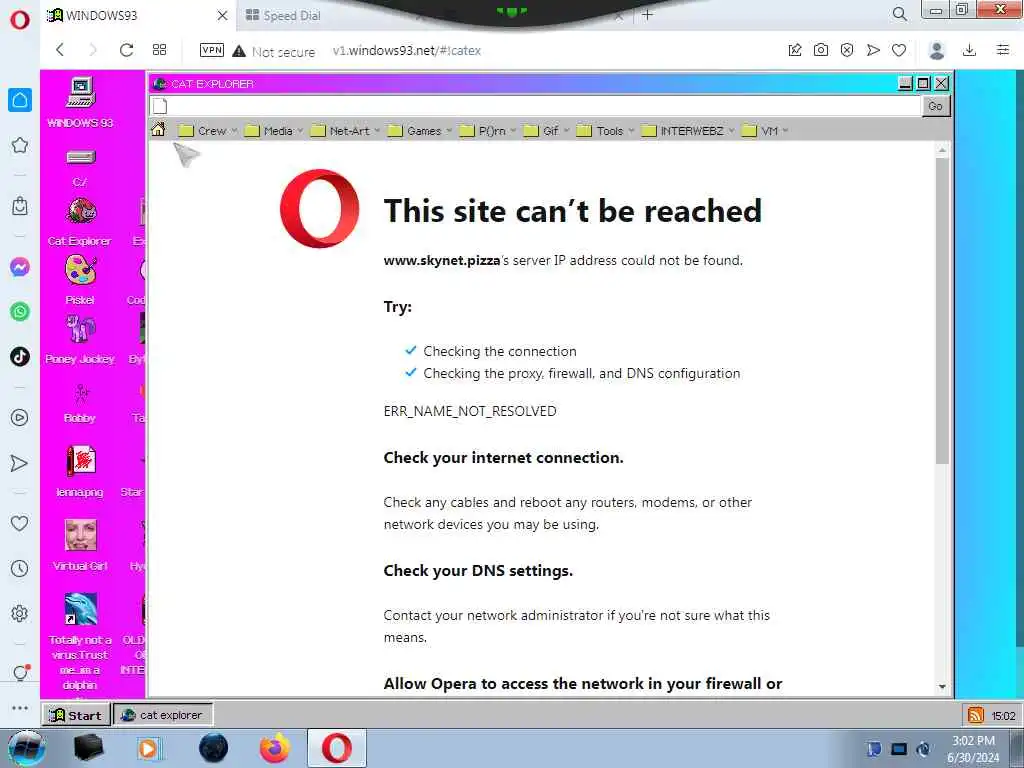Expand the Games bookmarks folder
This screenshot has width=1024, height=768.
(x=420, y=131)
